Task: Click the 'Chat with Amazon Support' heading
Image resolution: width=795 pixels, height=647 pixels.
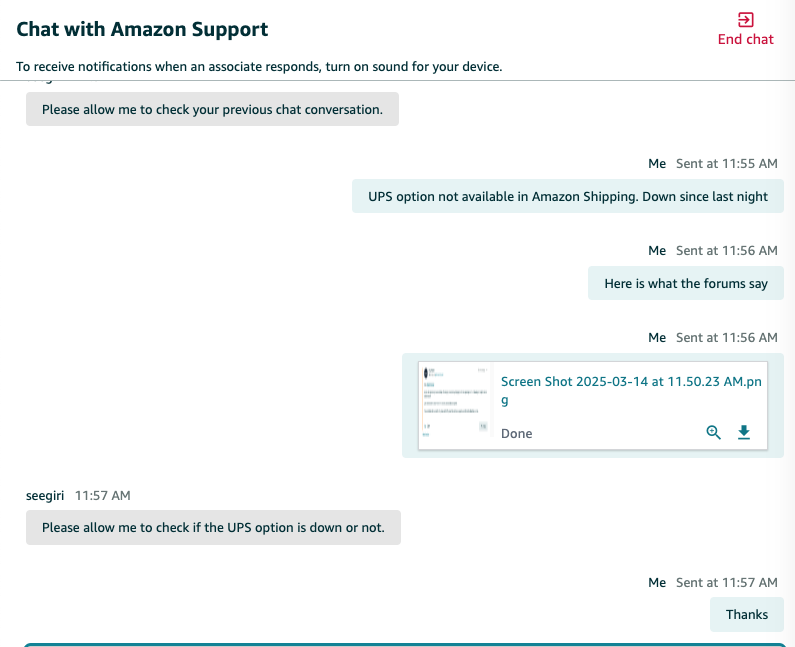Action: (142, 29)
